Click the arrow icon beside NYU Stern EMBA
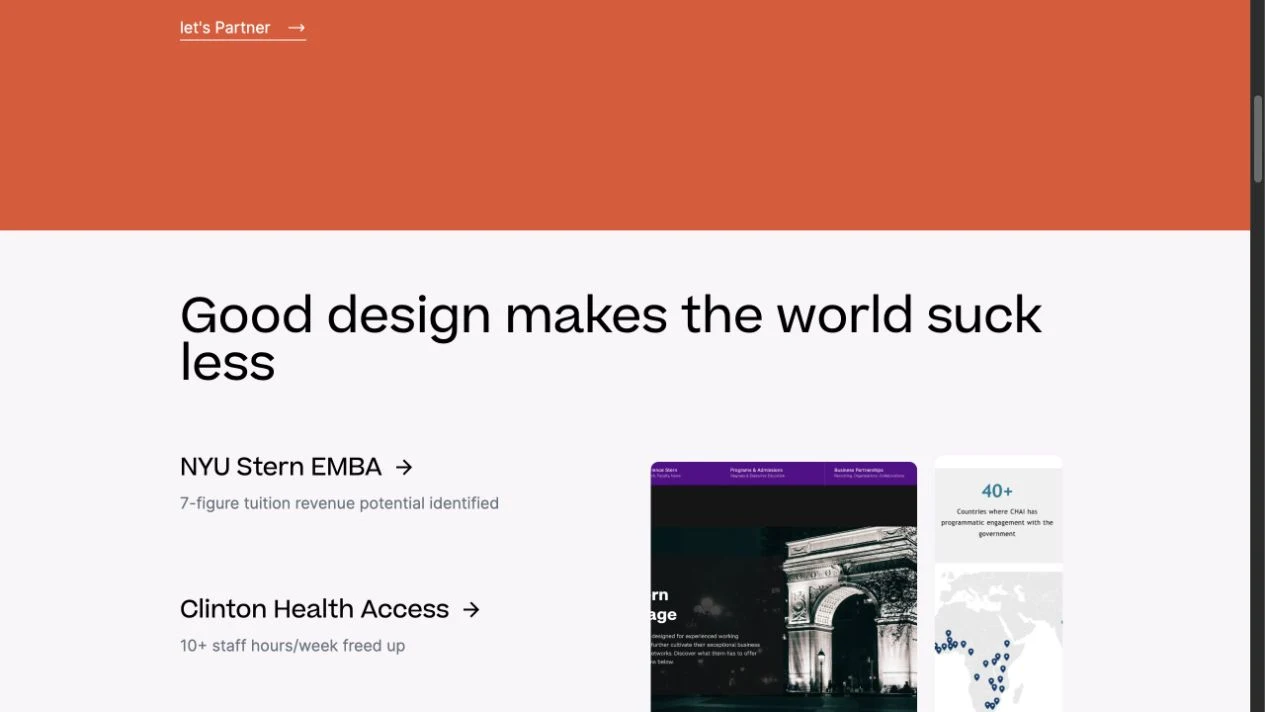Image resolution: width=1265 pixels, height=712 pixels. [404, 467]
